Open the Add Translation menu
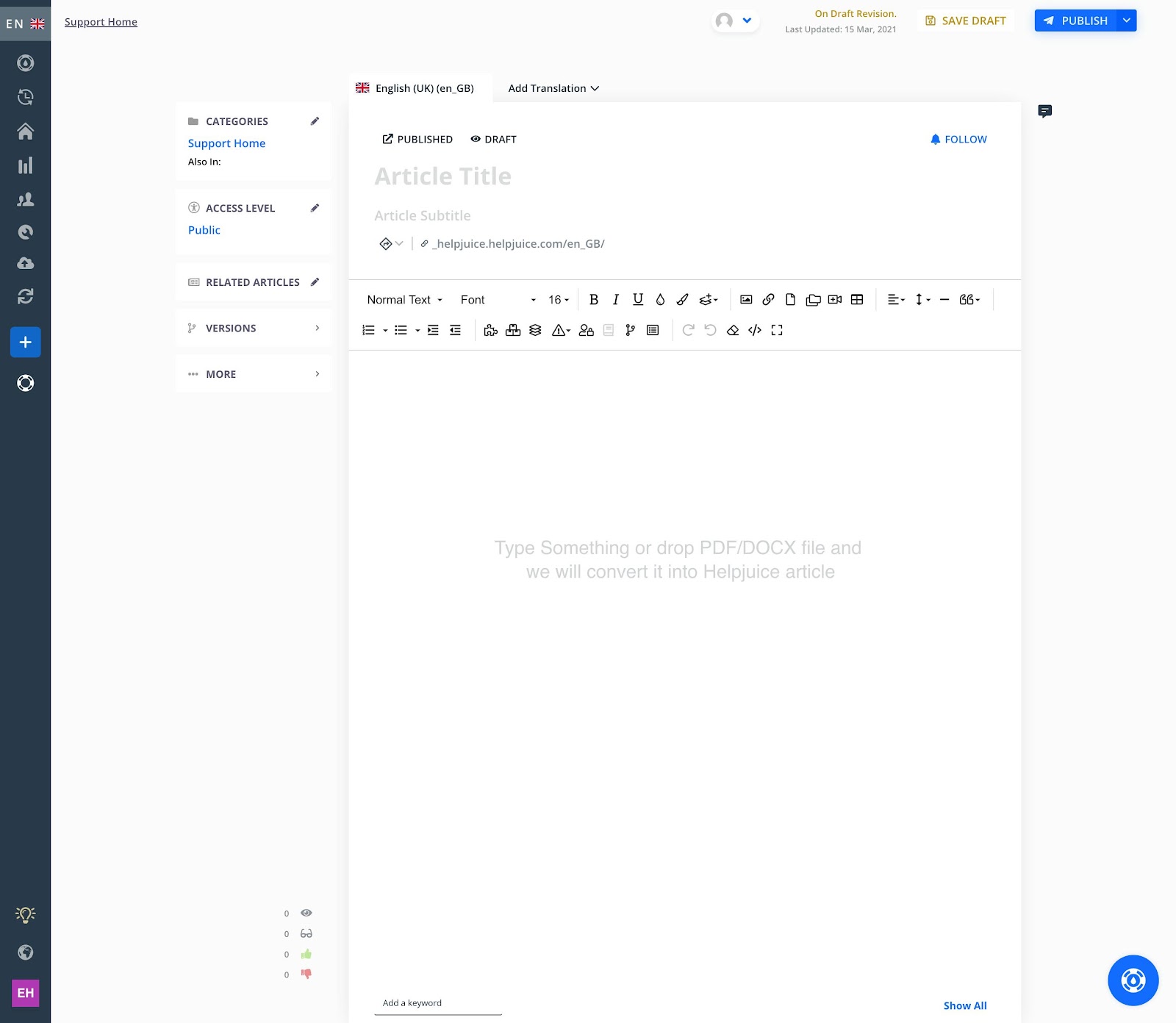1176x1023 pixels. (x=553, y=88)
